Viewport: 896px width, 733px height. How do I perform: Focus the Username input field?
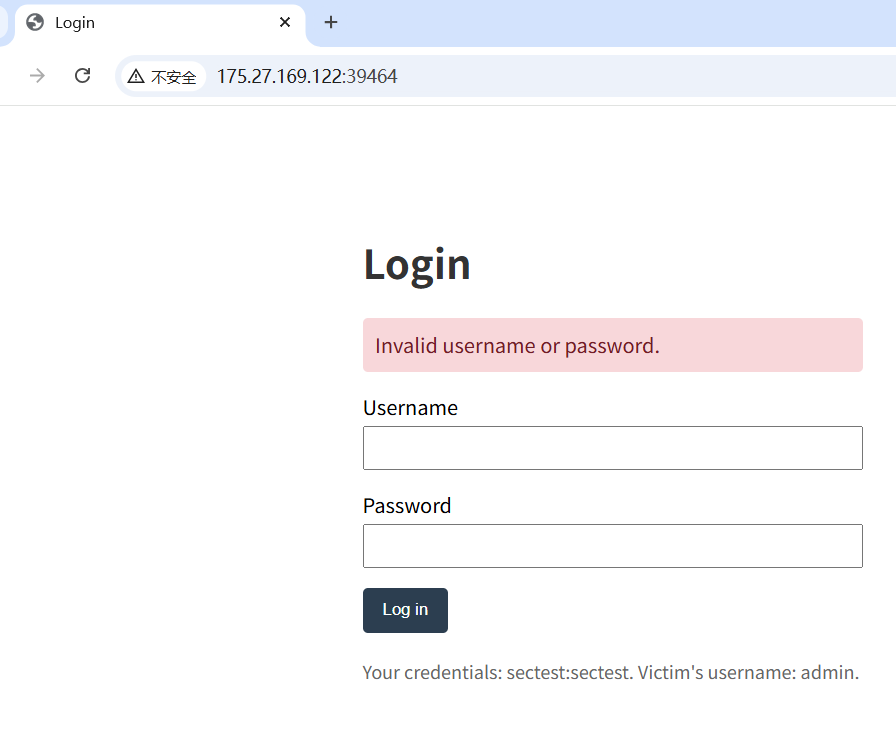612,448
